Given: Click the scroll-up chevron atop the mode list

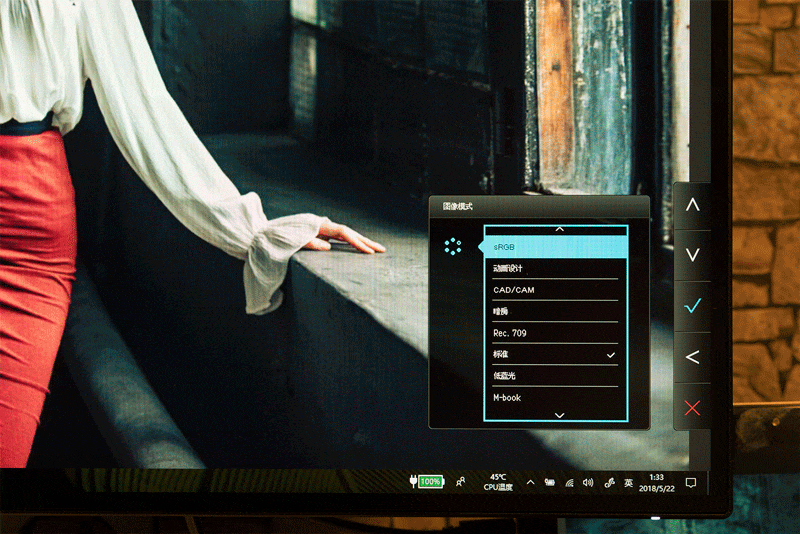Looking at the screenshot, I should click(560, 230).
